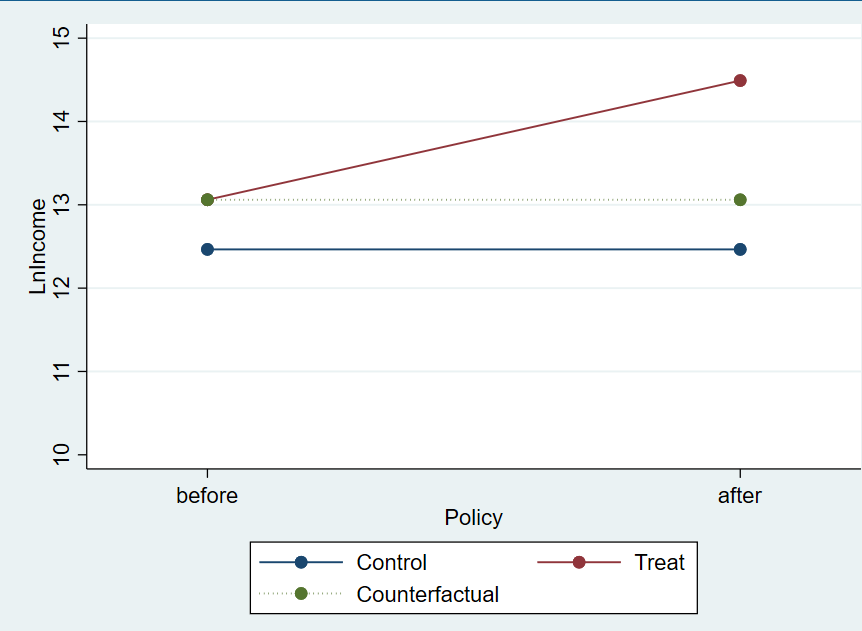Select the blue Control marker in legend
The width and height of the screenshot is (862, 631).
coord(301,563)
